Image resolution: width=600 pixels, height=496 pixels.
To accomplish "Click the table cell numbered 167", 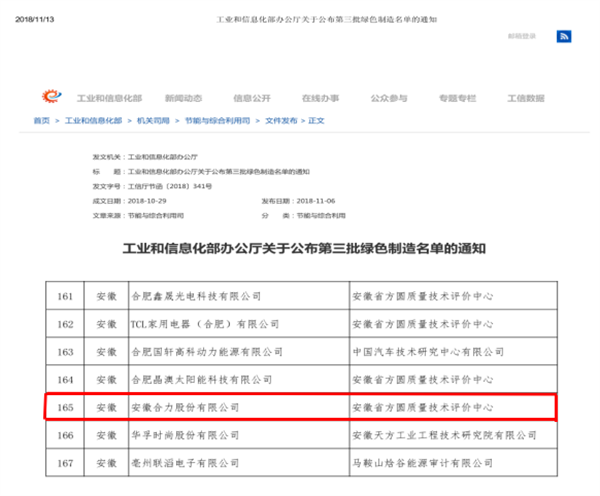I will [65, 463].
